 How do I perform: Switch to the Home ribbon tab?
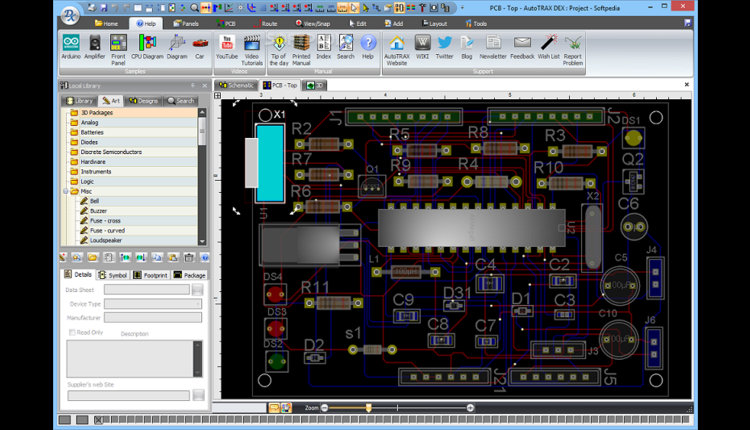coord(106,23)
